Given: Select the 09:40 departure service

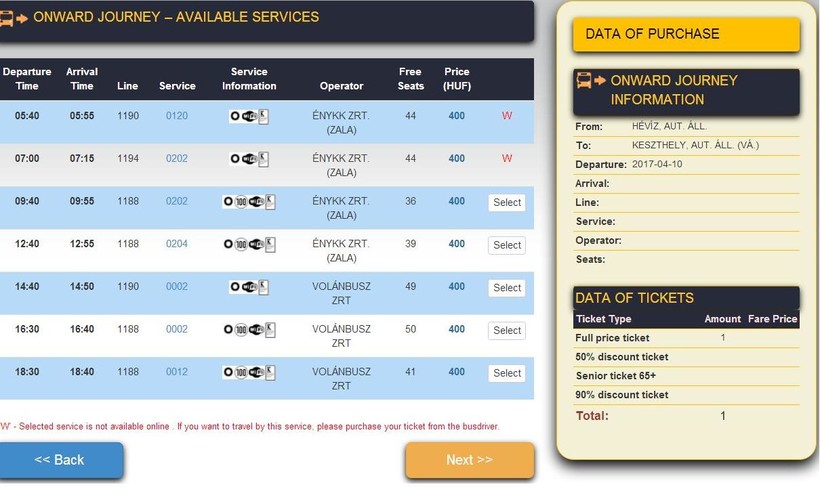Looking at the screenshot, I should click(x=507, y=202).
